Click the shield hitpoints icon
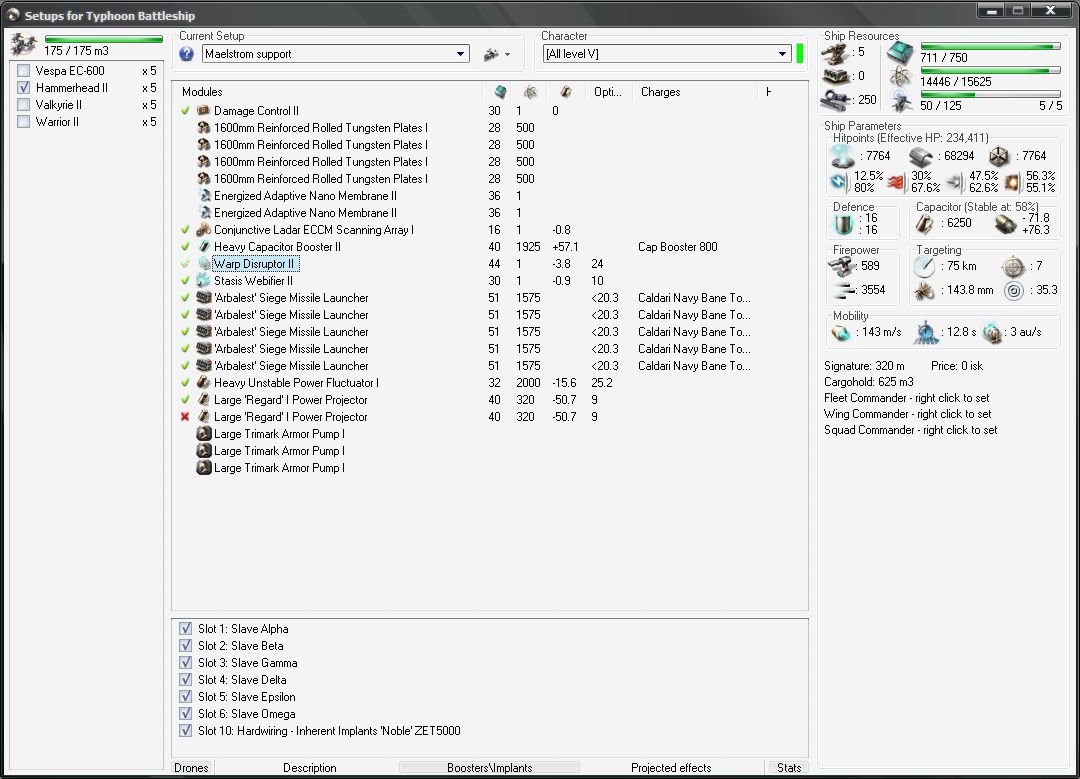1080x779 pixels. click(844, 156)
